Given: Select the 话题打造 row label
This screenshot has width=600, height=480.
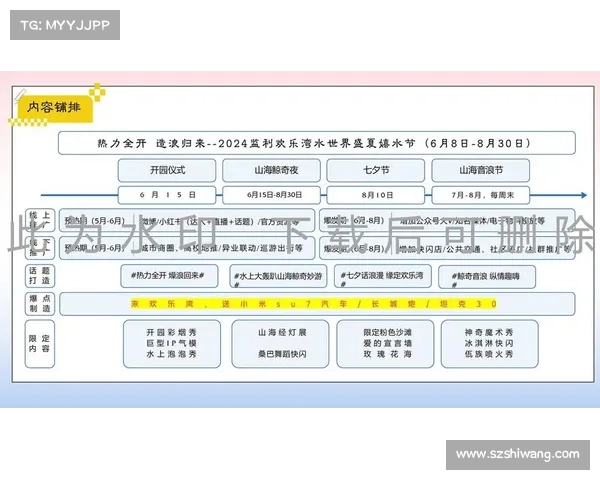Looking at the screenshot, I should coord(40,276).
